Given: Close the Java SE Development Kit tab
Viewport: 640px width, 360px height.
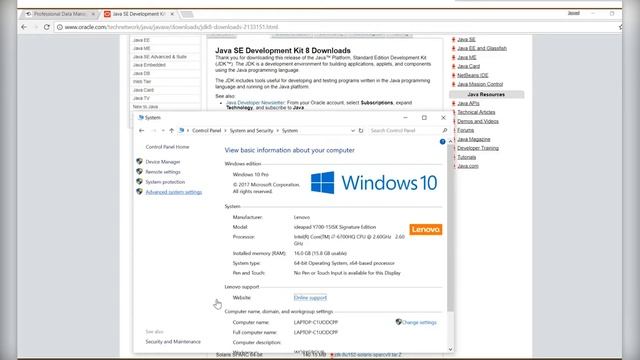Looking at the screenshot, I should [x=172, y=14].
